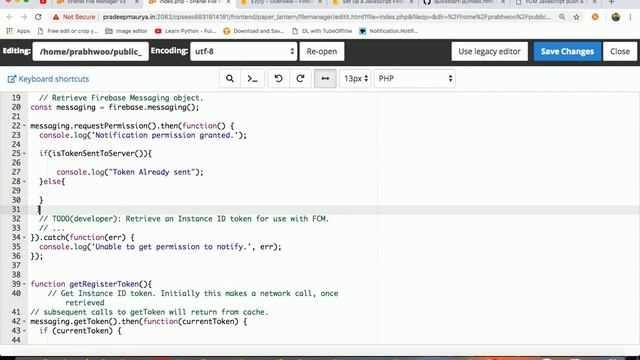640x360 pixels.
Task: Collapse the code fold at line 39
Action: 24,284
